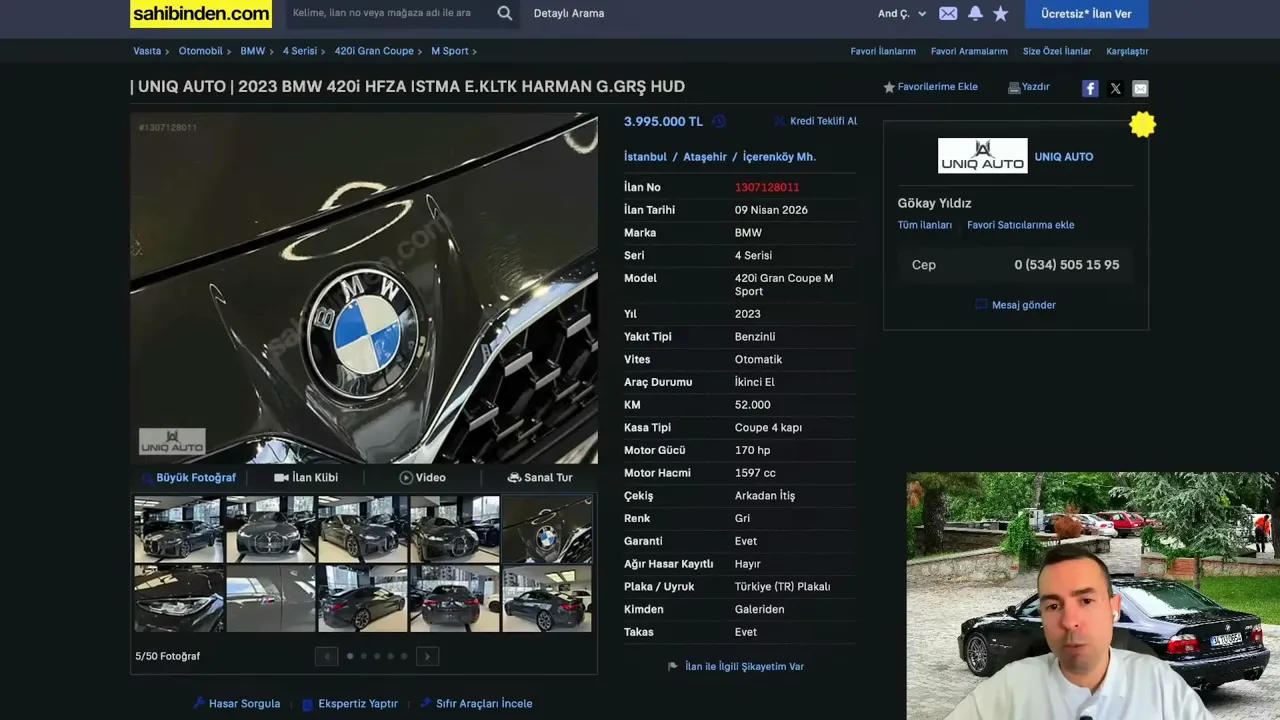Image resolution: width=1280 pixels, height=720 pixels.
Task: Open Detaylı Arama link
Action: coord(569,14)
